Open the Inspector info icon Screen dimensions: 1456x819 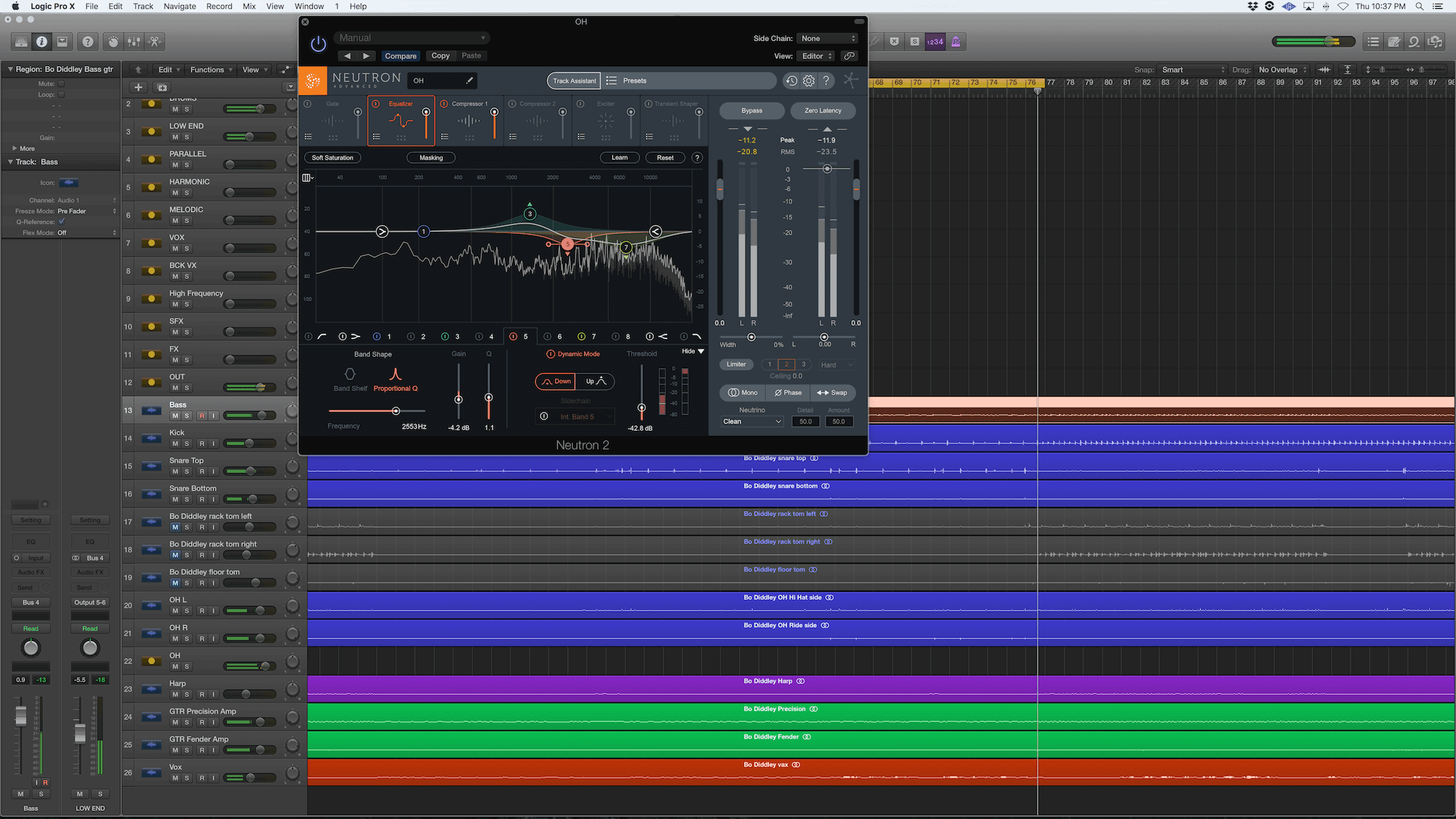(x=42, y=42)
